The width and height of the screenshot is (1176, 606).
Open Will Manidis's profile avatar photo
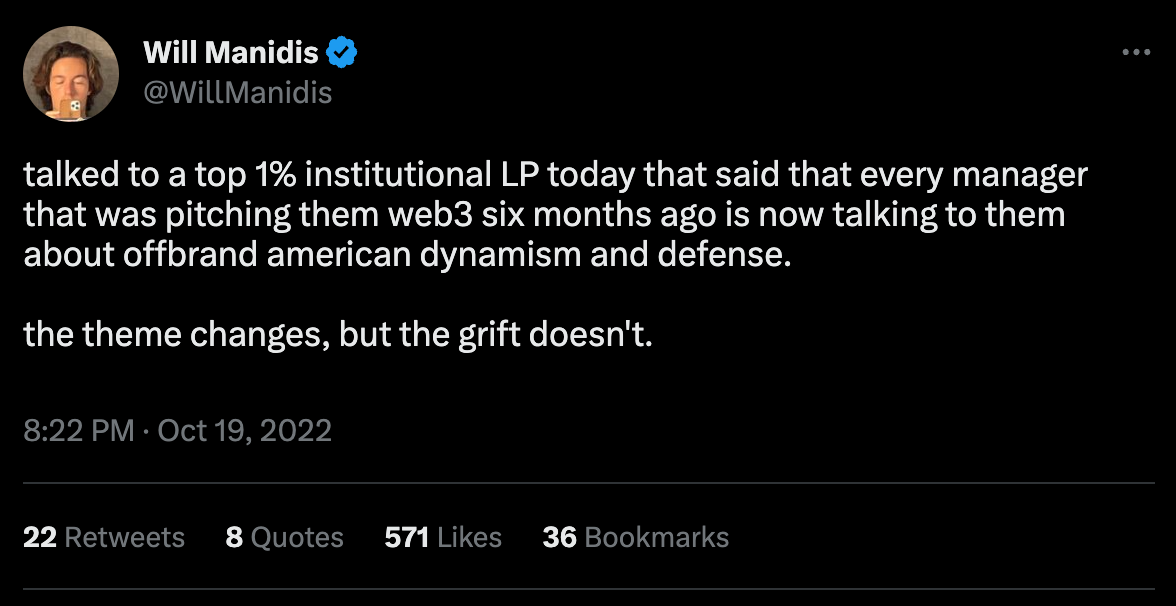pos(70,73)
